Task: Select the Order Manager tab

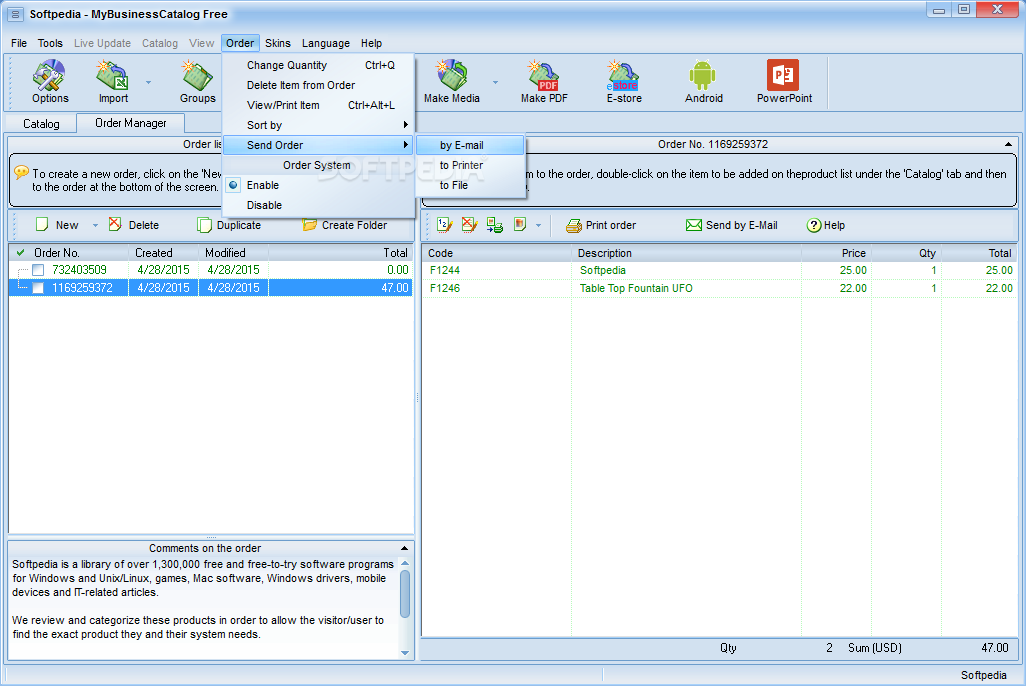Action: pyautogui.click(x=130, y=123)
